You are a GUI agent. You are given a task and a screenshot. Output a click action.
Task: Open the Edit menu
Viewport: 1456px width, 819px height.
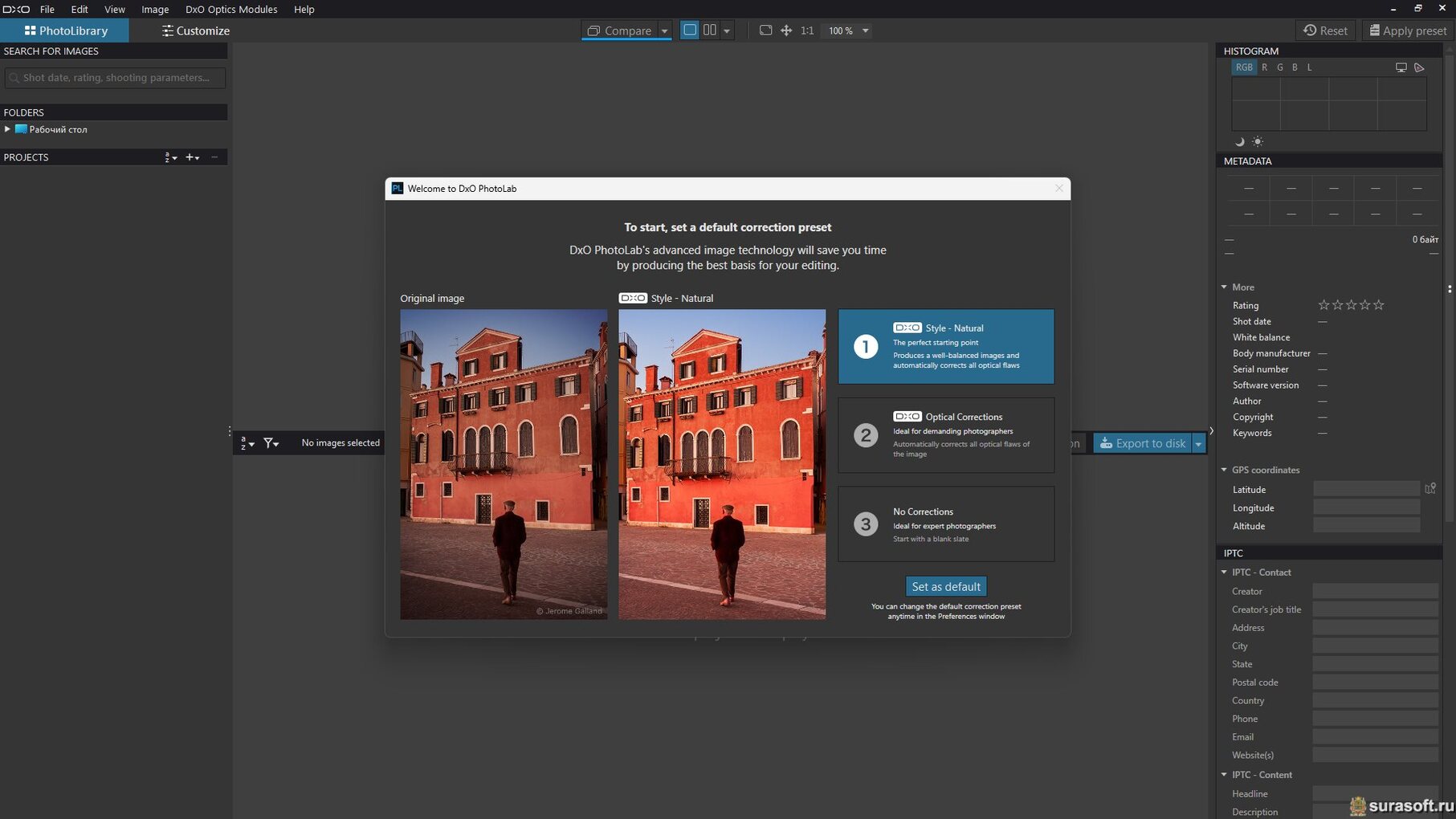(80, 9)
